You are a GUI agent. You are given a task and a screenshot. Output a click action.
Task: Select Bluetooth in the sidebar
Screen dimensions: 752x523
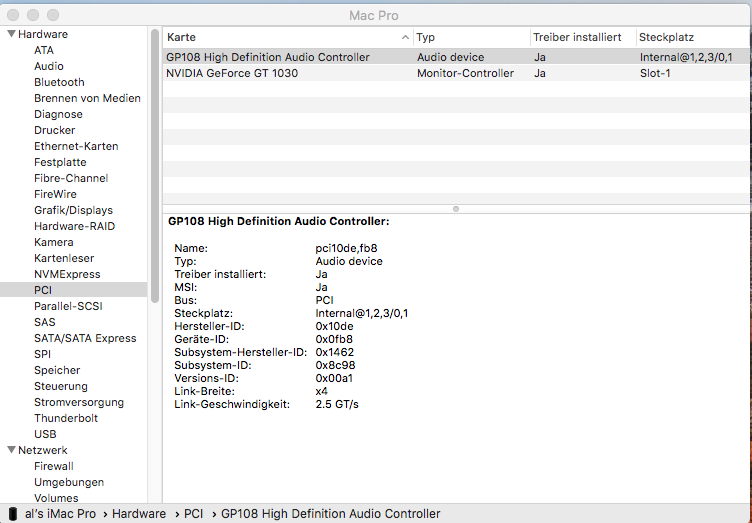pyautogui.click(x=59, y=82)
